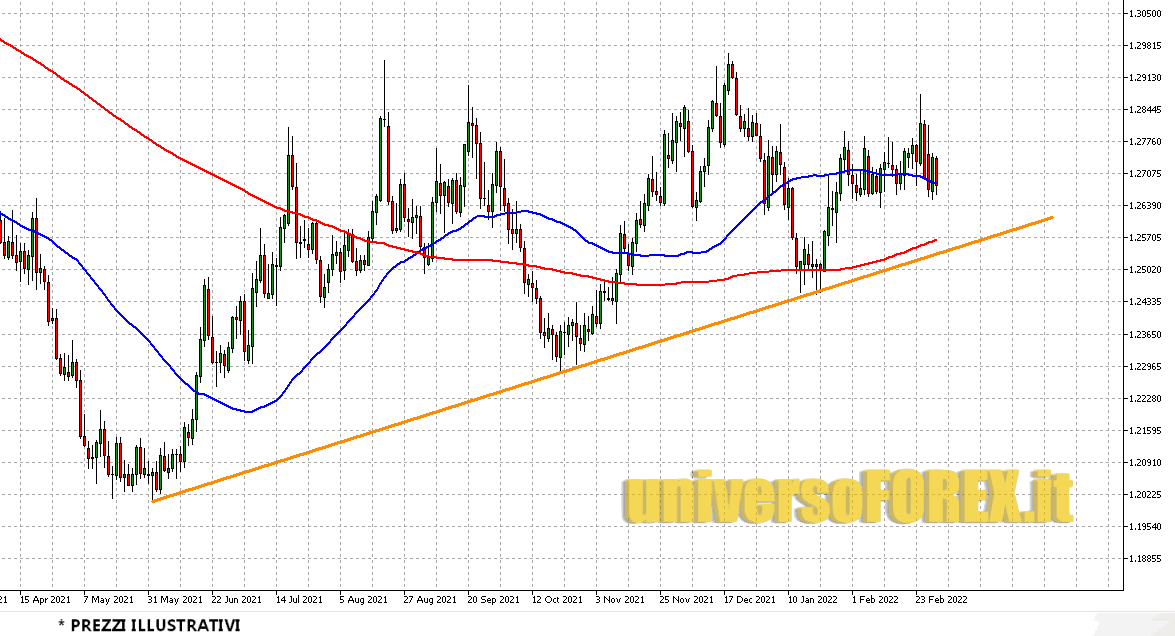This screenshot has height=636, width=1175.
Task: Click the 1.28445 price axis label
Action: pyautogui.click(x=1143, y=110)
